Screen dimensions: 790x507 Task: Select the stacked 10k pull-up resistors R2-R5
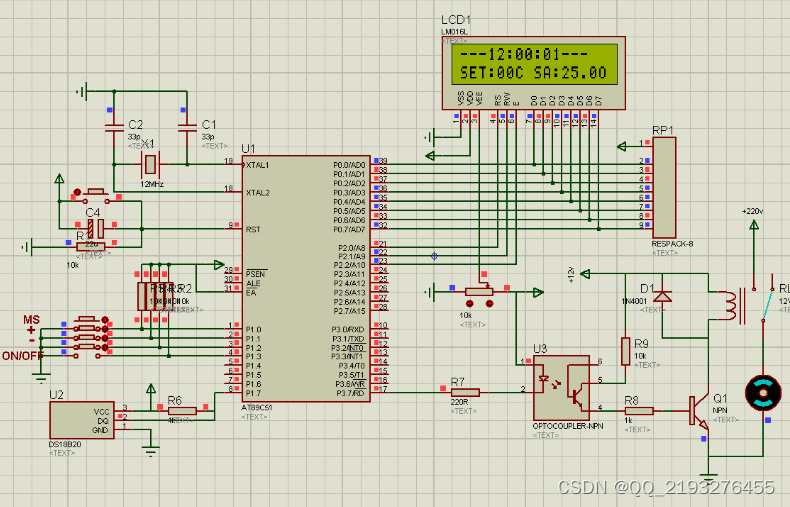155,296
